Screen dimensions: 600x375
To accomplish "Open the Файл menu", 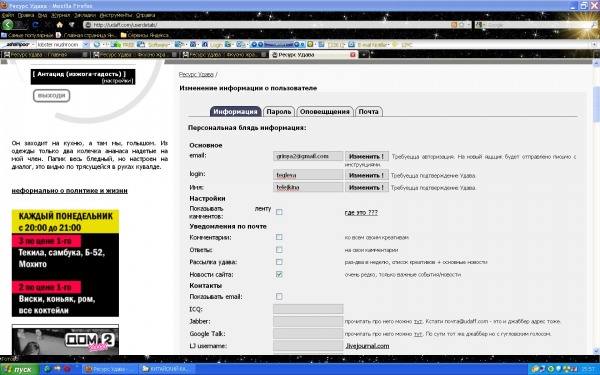I will point(8,15).
